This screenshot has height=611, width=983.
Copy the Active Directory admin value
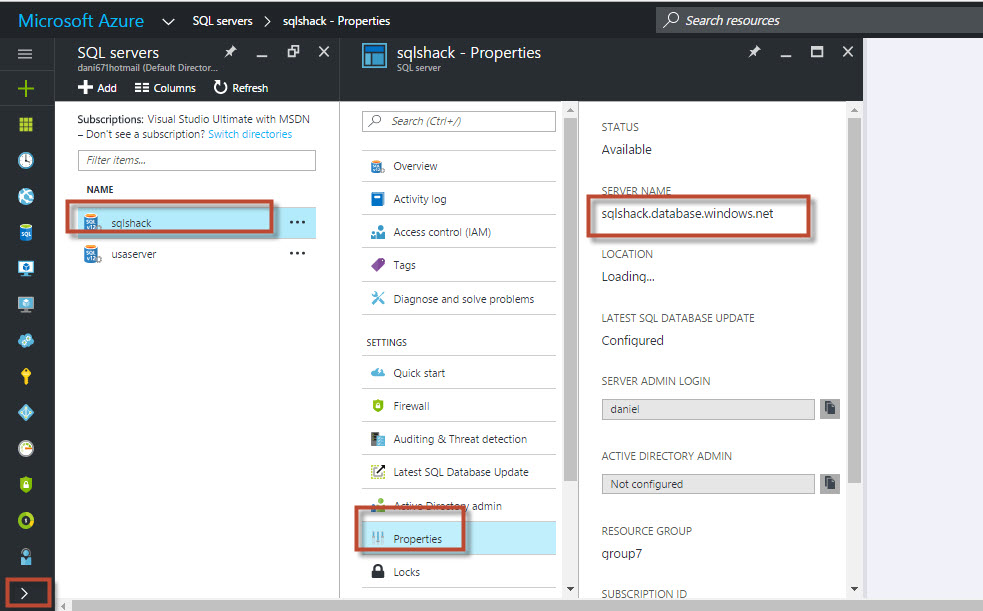(830, 483)
